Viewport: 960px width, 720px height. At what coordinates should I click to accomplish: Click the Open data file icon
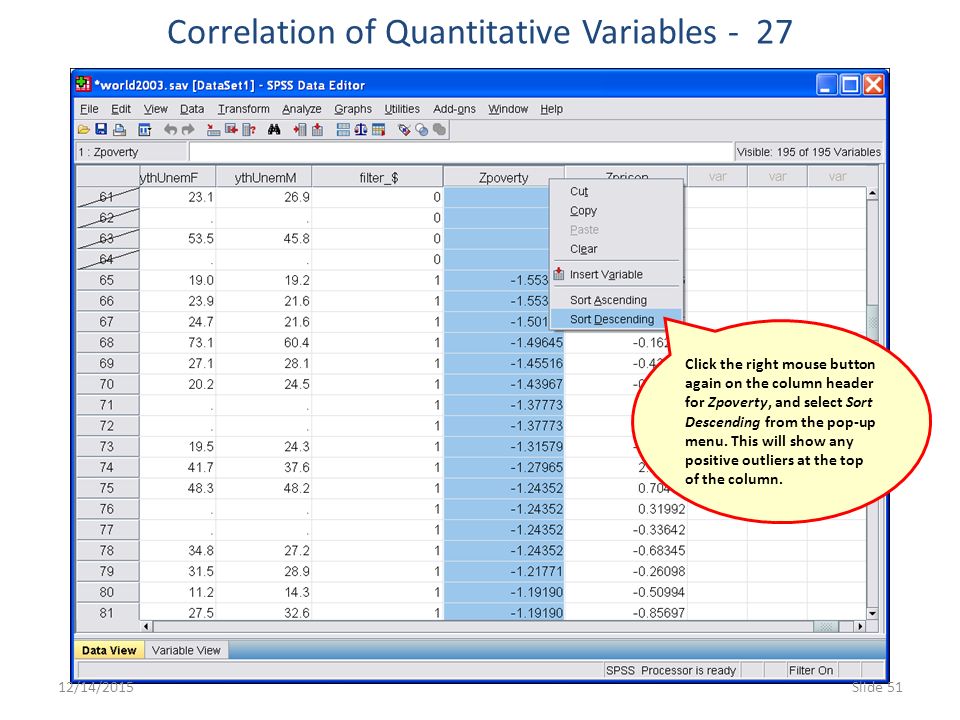84,130
